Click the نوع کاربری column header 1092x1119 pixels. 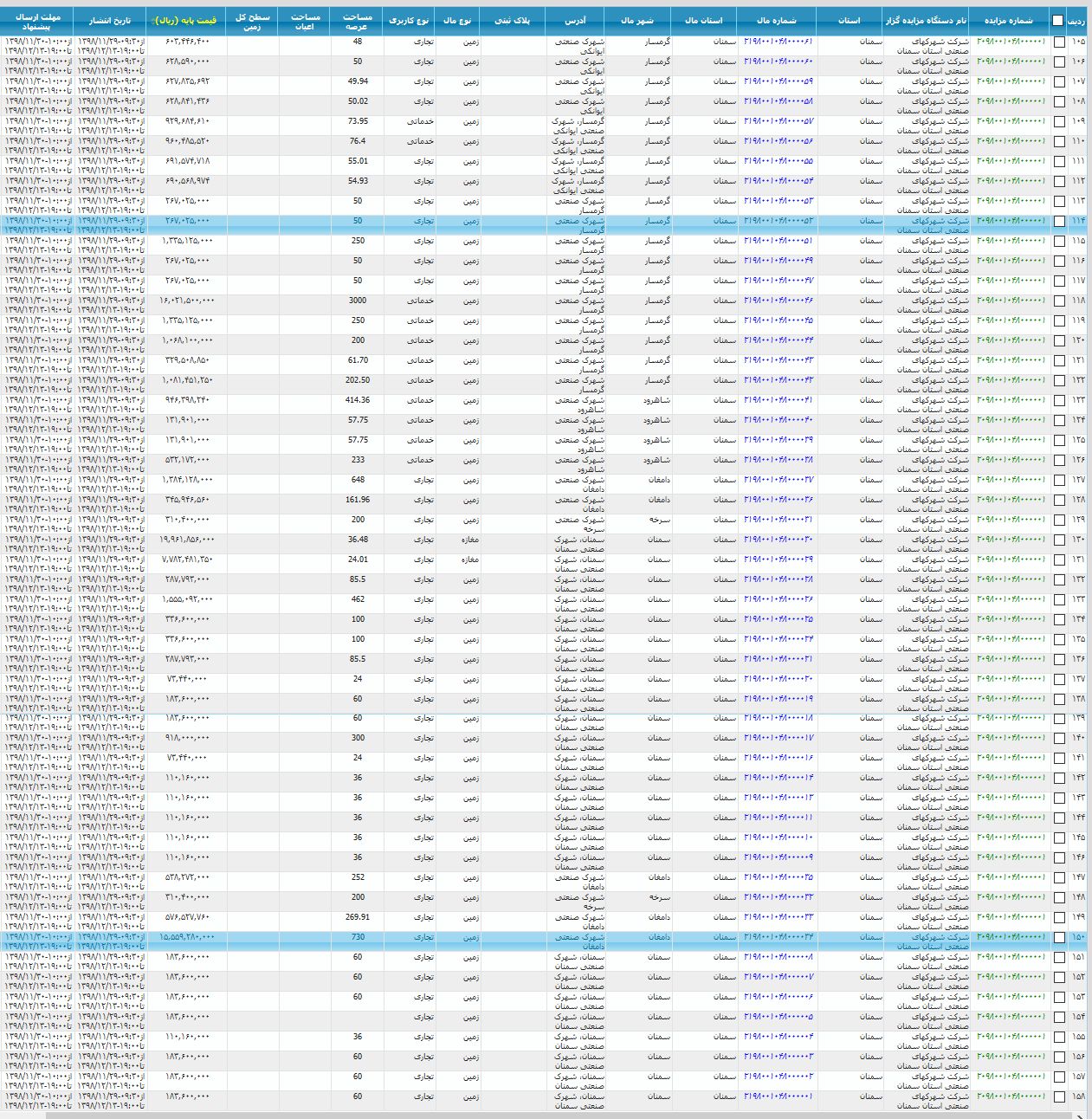[409, 21]
